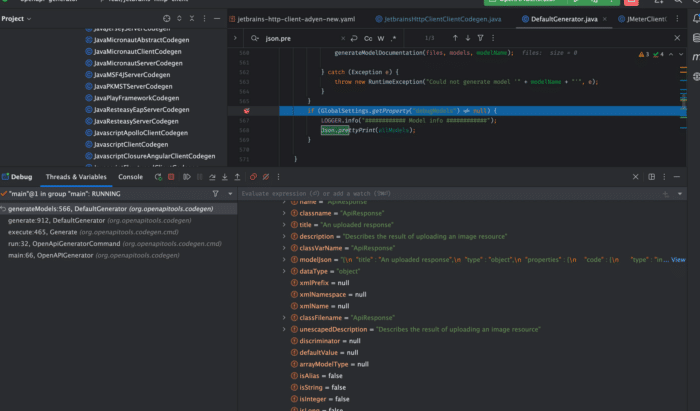
Task: Open Project panel options menu
Action: [x=204, y=19]
